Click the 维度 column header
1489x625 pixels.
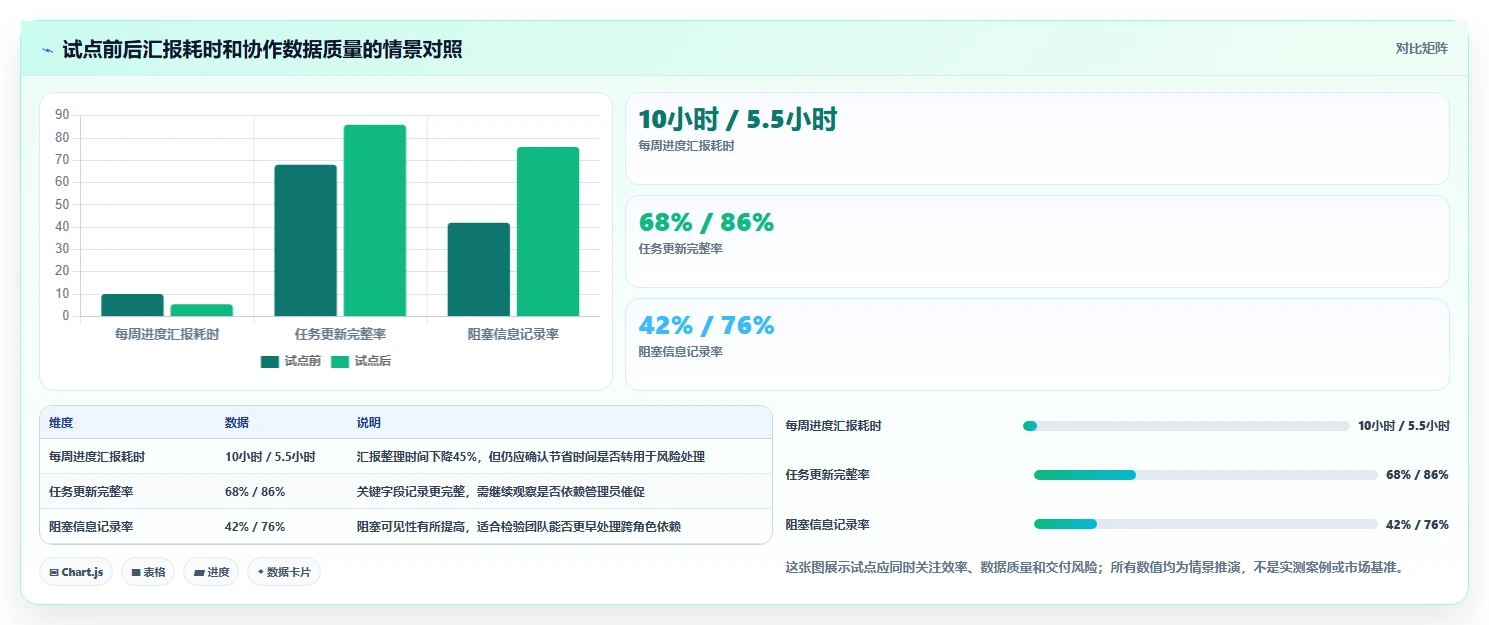[61, 423]
